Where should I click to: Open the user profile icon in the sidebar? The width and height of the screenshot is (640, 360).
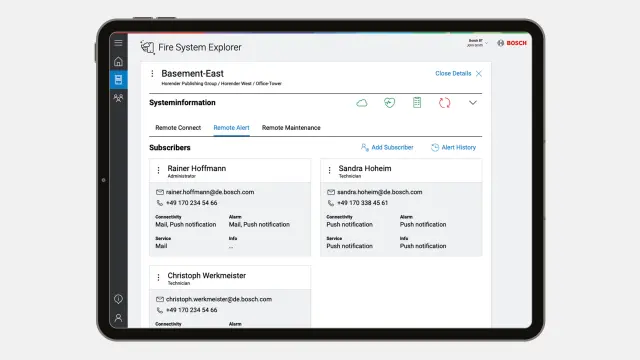click(118, 318)
